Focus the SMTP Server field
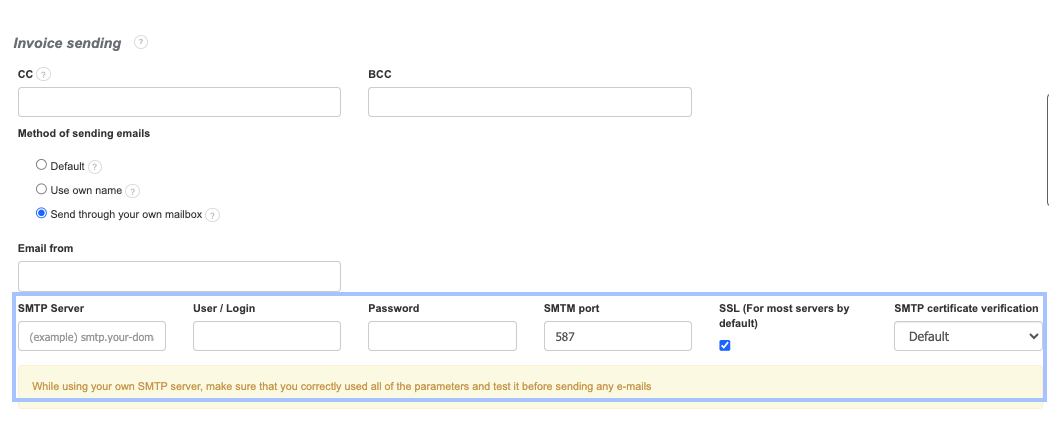Image resolution: width=1049 pixels, height=435 pixels. pos(92,336)
